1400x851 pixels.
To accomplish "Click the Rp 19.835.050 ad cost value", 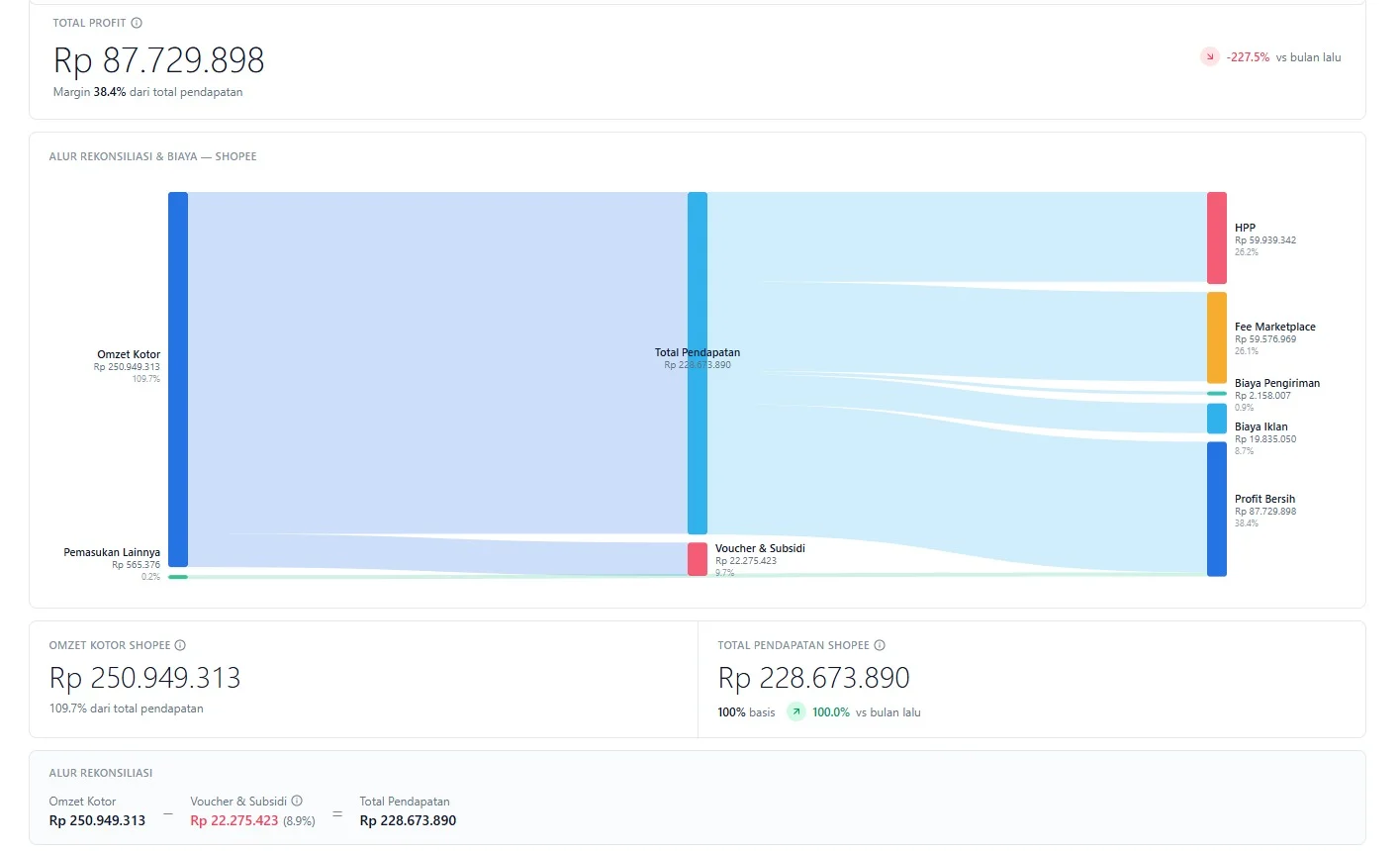I will (1265, 439).
